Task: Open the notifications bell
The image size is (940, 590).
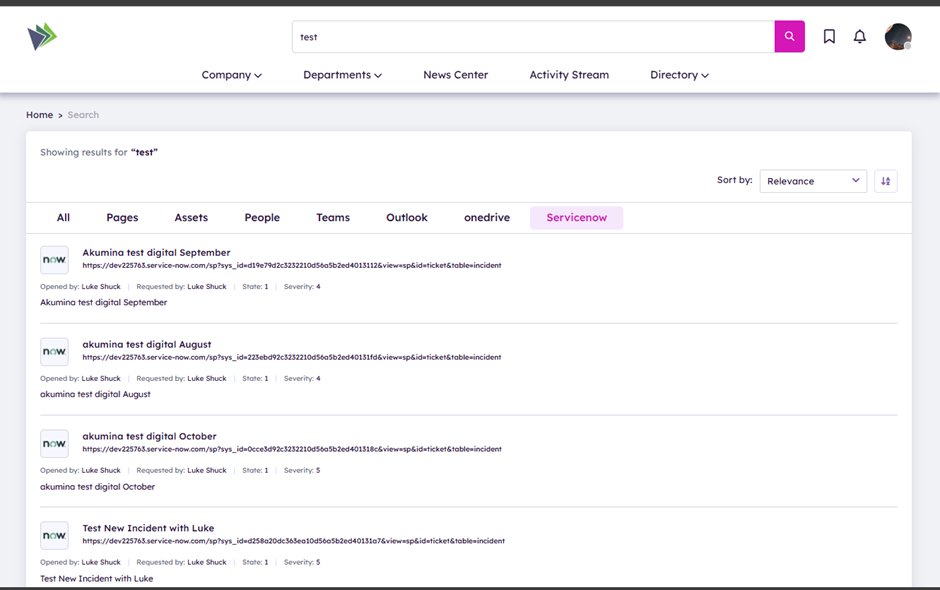Action: pos(859,37)
